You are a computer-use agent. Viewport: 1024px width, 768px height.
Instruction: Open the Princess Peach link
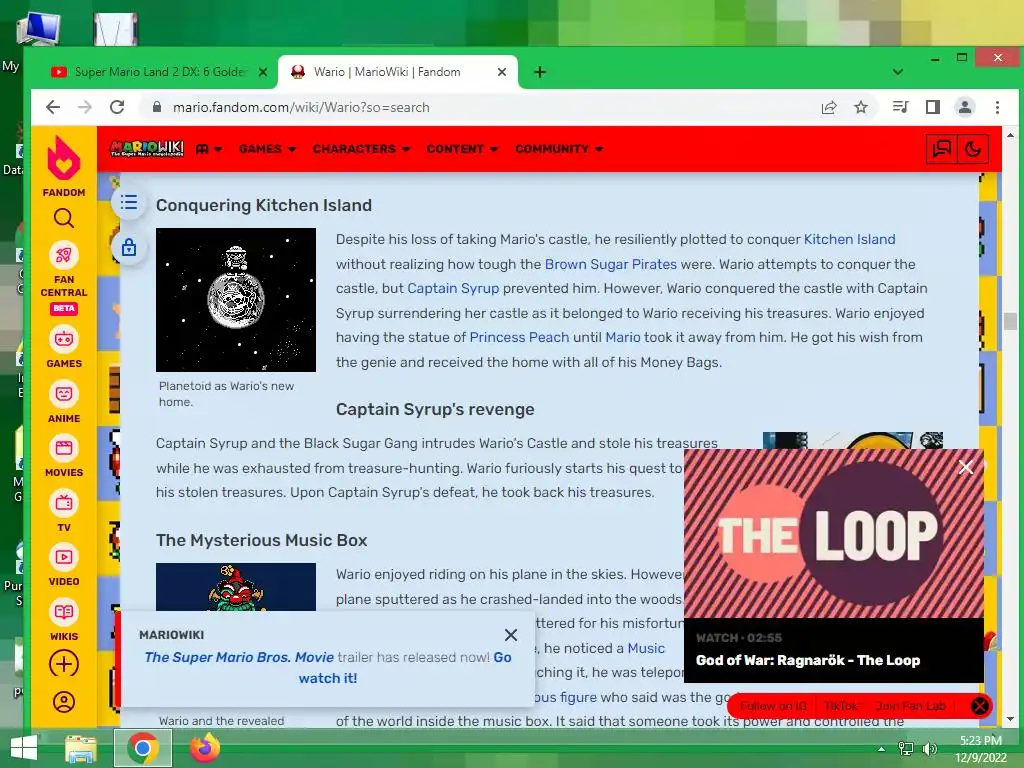click(x=519, y=337)
